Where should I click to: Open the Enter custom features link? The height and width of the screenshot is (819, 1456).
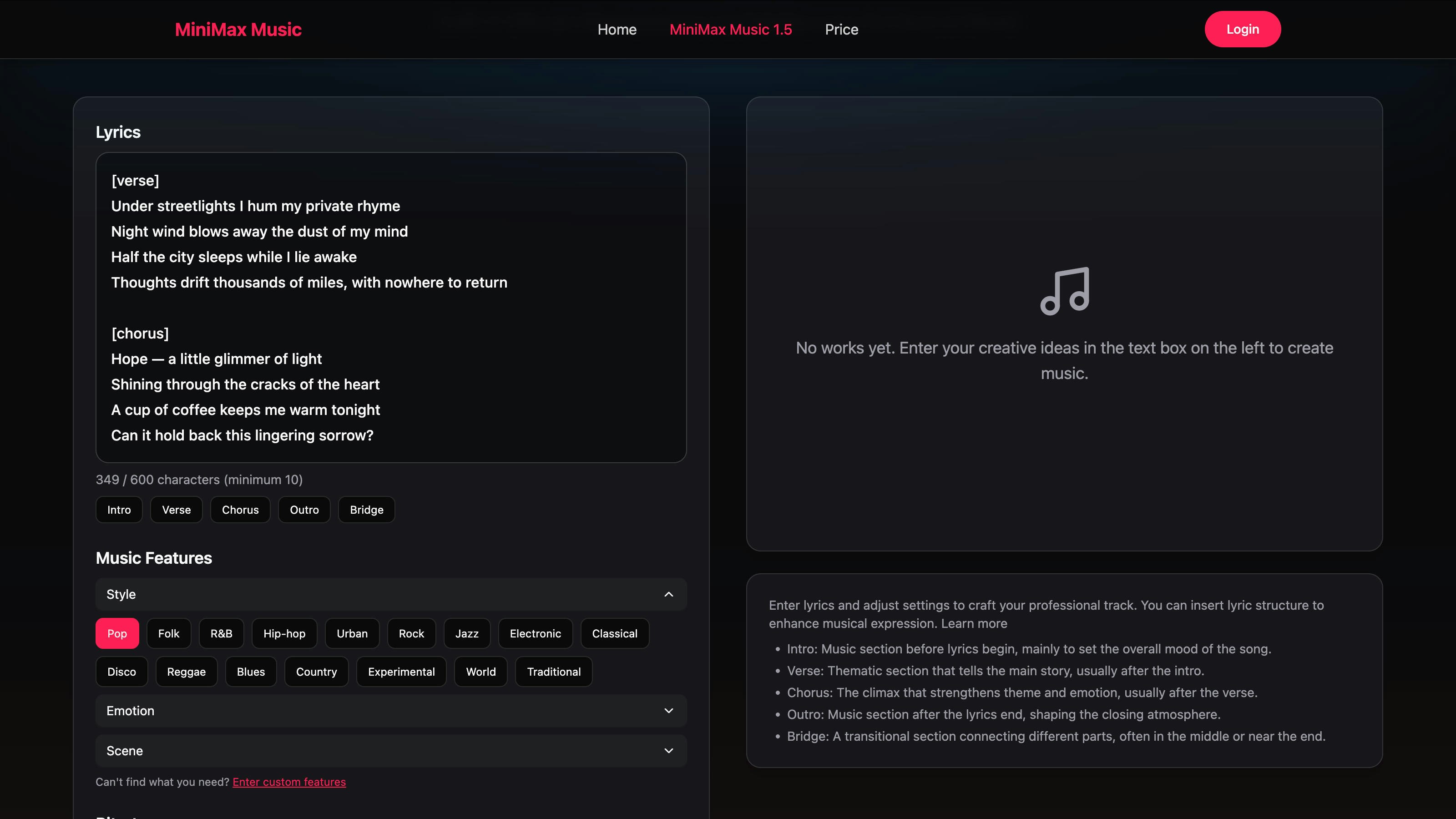tap(289, 782)
